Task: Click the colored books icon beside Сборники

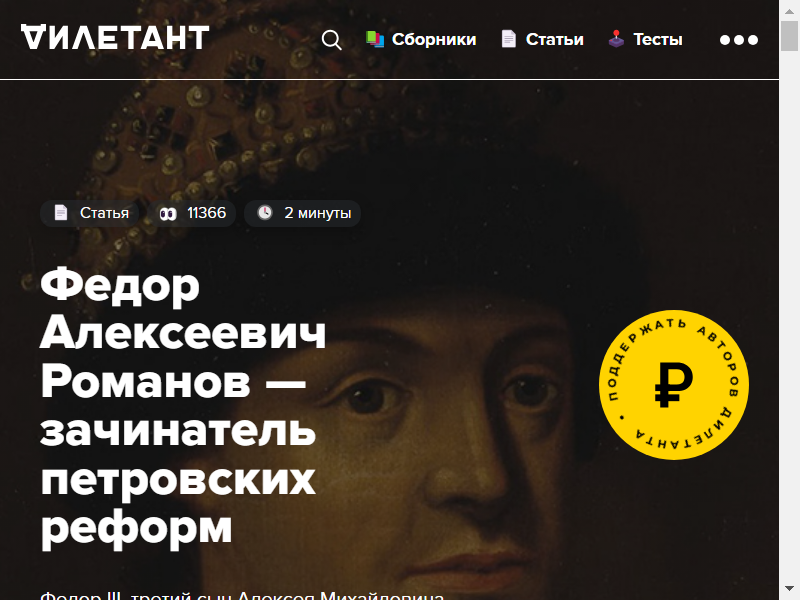Action: (x=374, y=39)
